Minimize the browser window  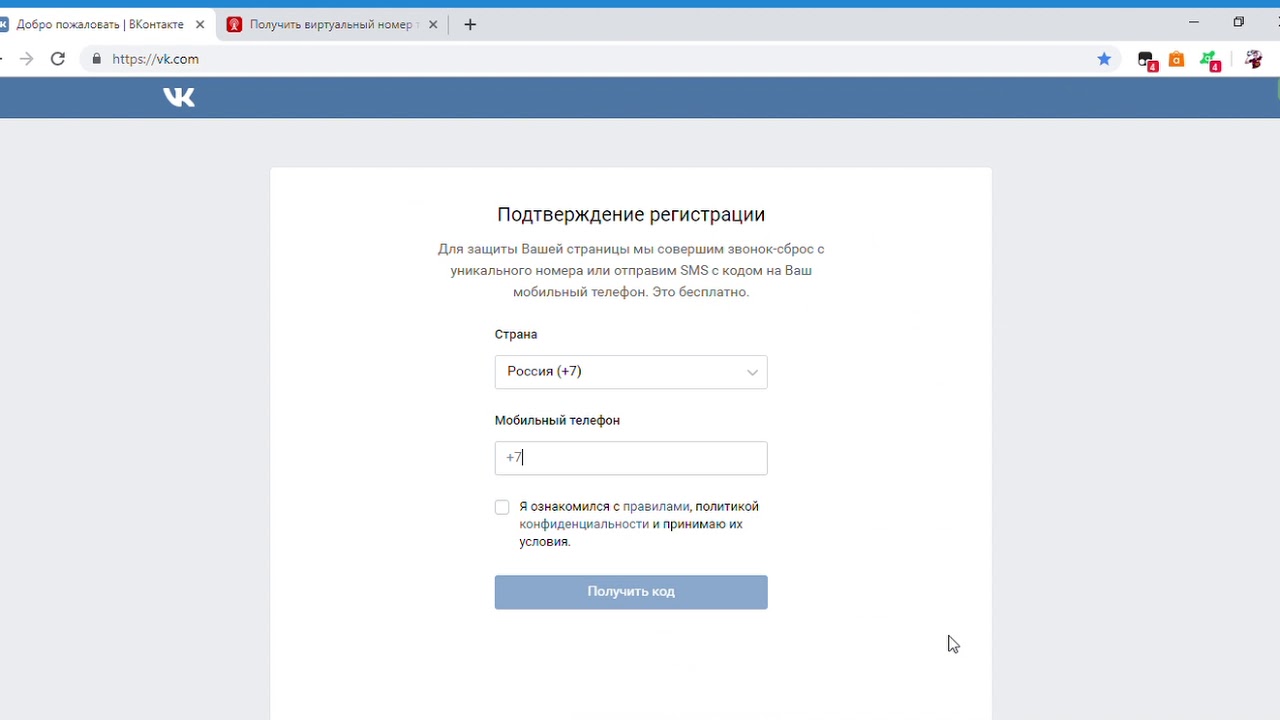click(x=1193, y=22)
